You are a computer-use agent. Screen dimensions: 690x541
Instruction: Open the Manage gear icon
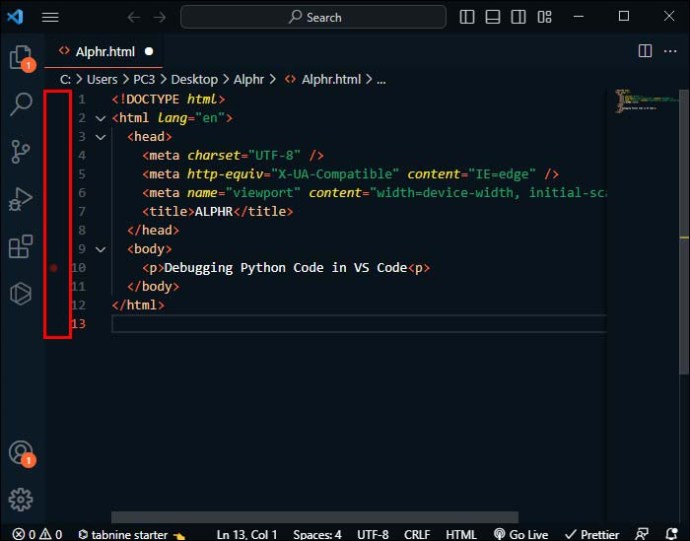pyautogui.click(x=21, y=500)
